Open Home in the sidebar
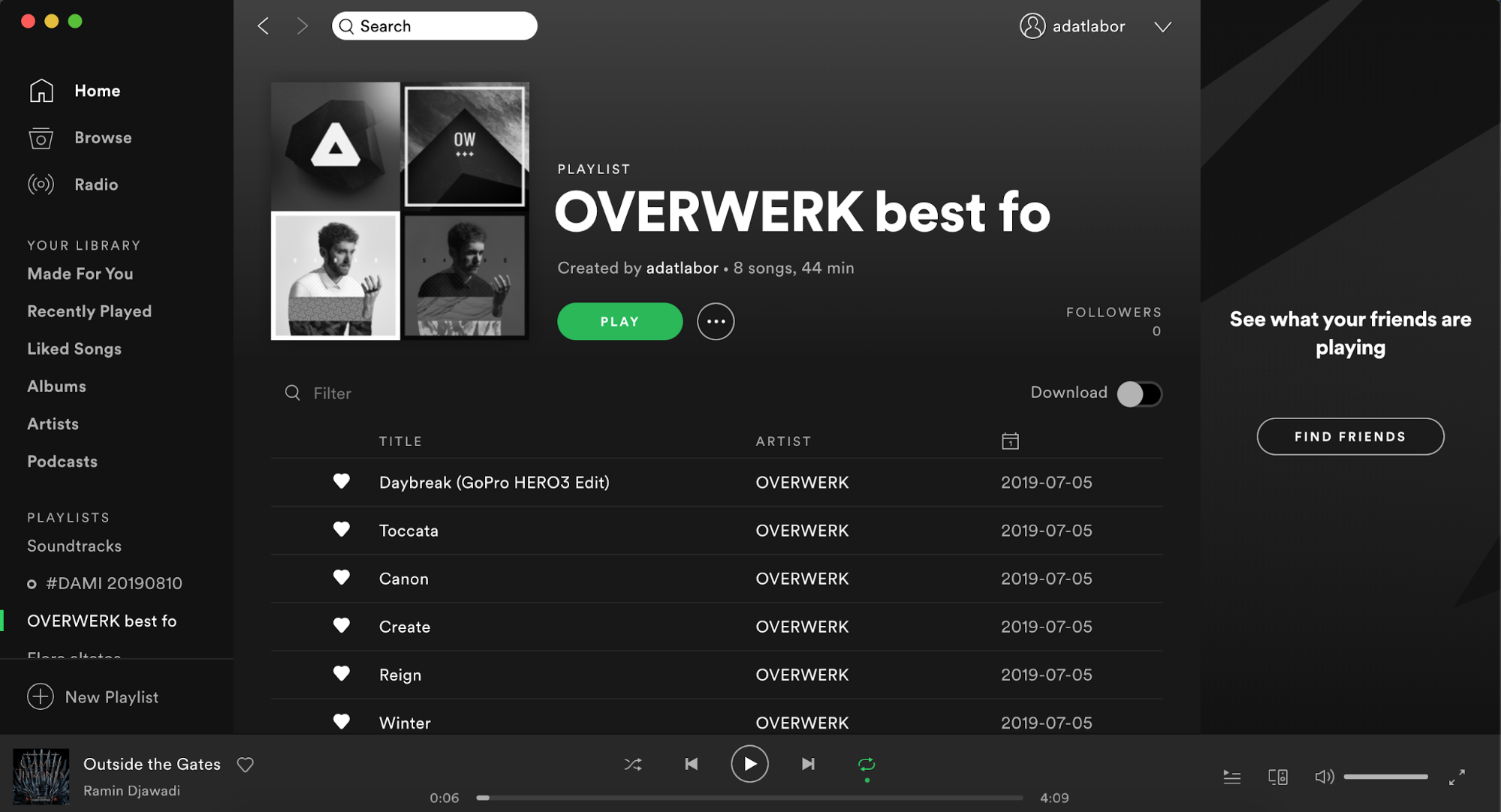Image resolution: width=1501 pixels, height=812 pixels. (x=98, y=91)
